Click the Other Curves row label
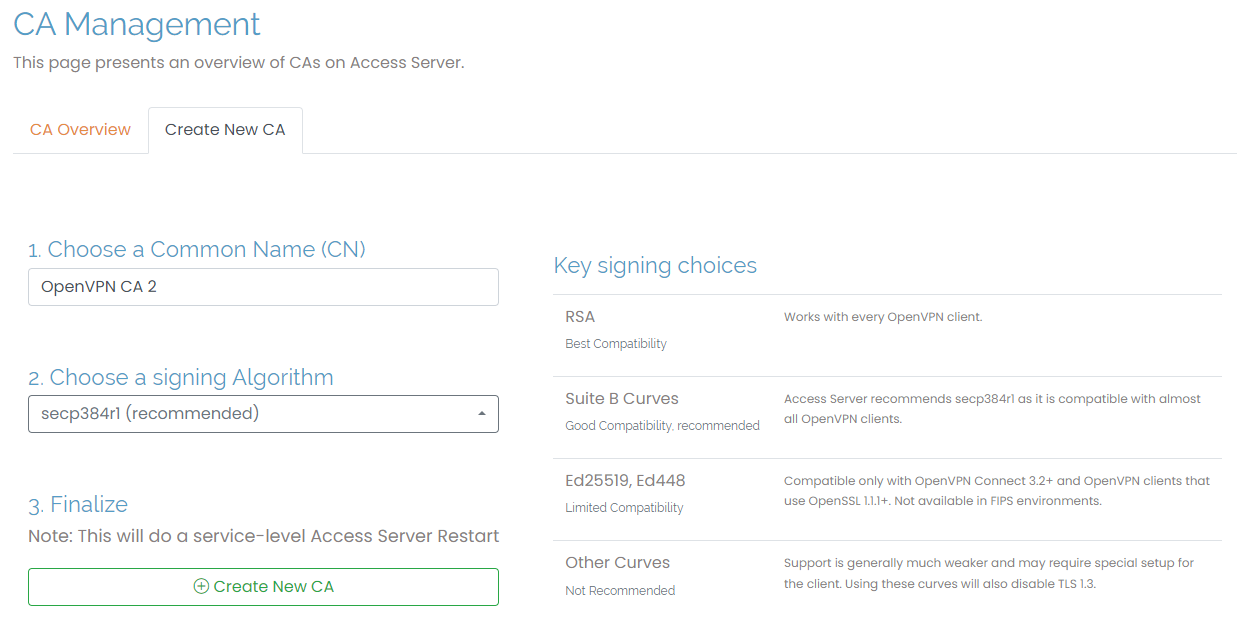The height and width of the screenshot is (640, 1237). (x=617, y=563)
